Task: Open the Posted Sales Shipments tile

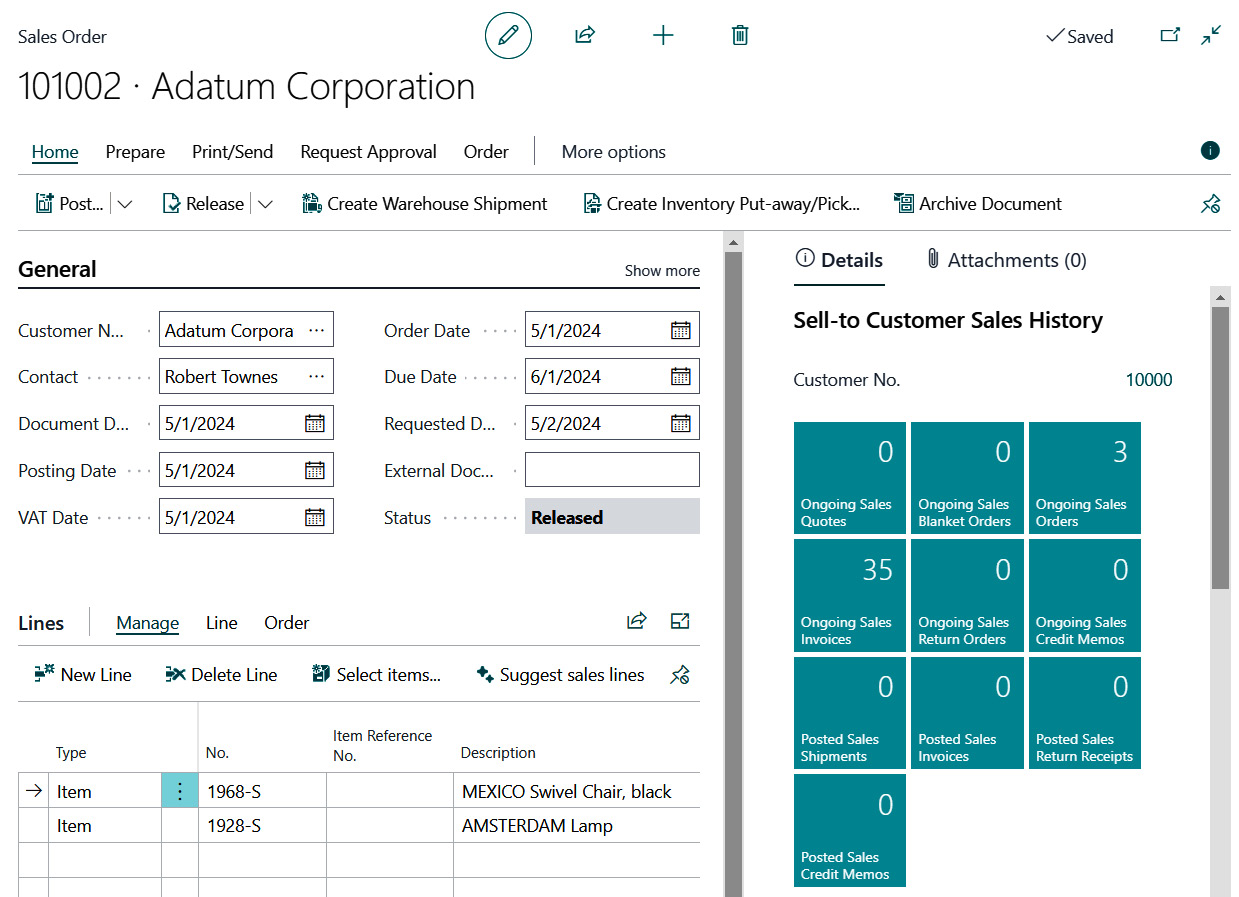Action: [850, 713]
